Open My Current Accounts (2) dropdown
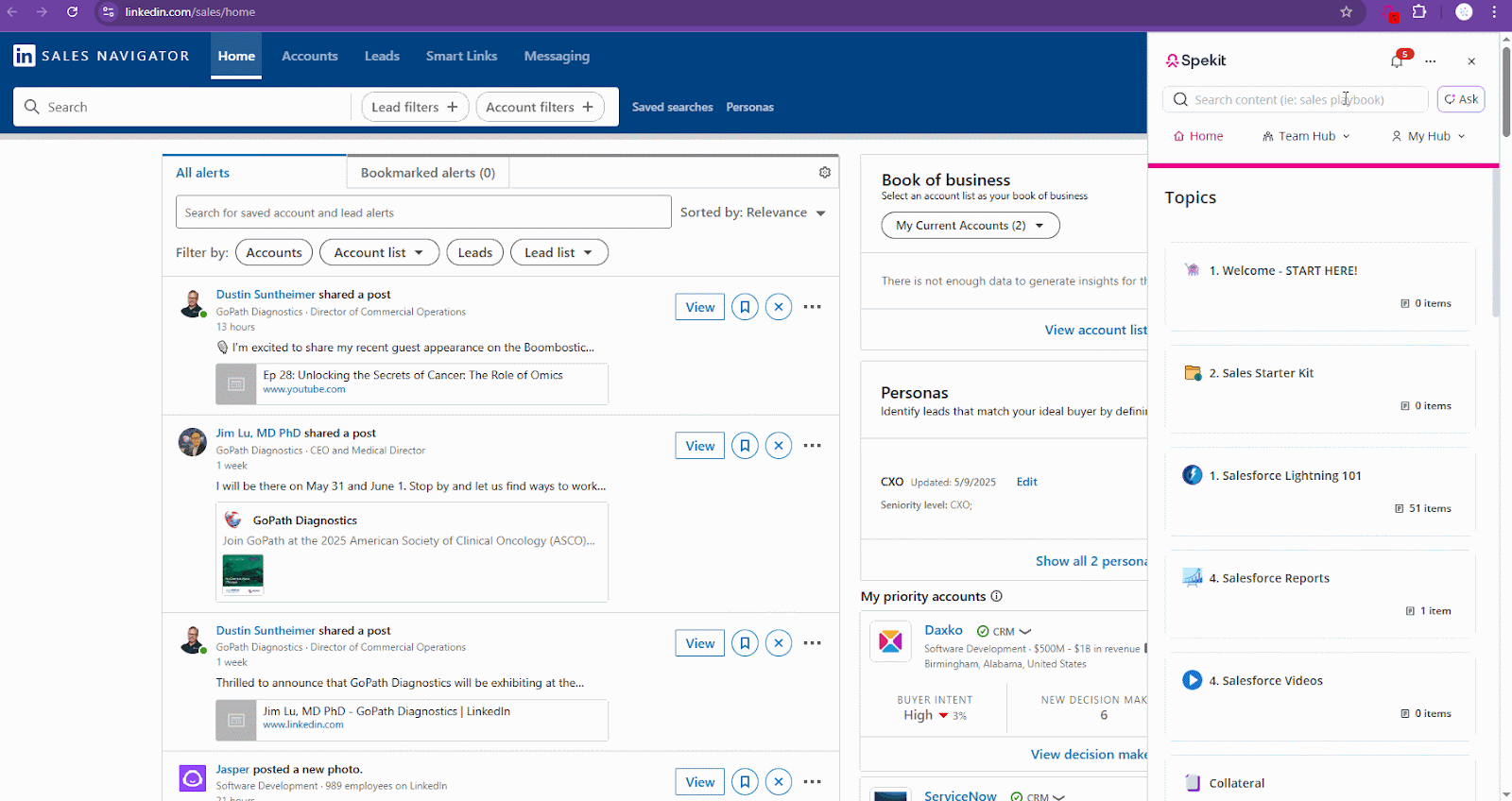The height and width of the screenshot is (801, 1512). [971, 226]
